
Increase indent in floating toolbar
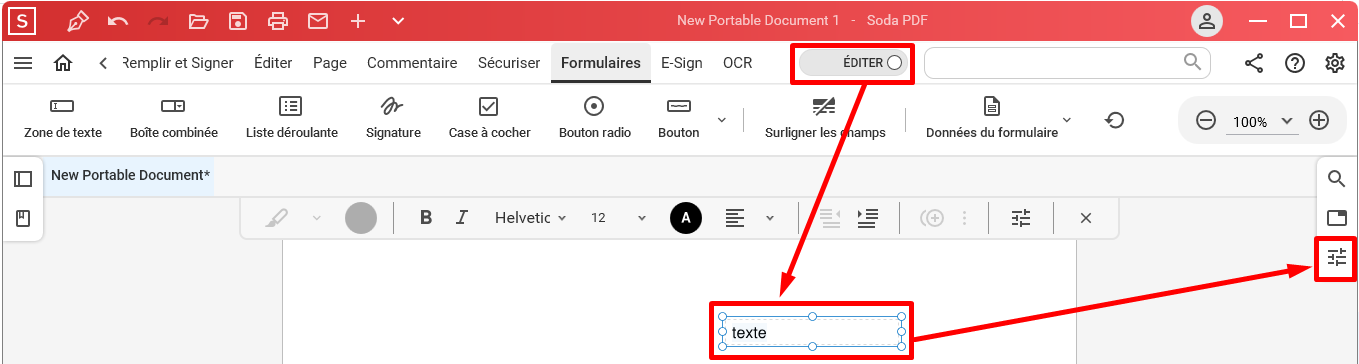click(x=868, y=217)
